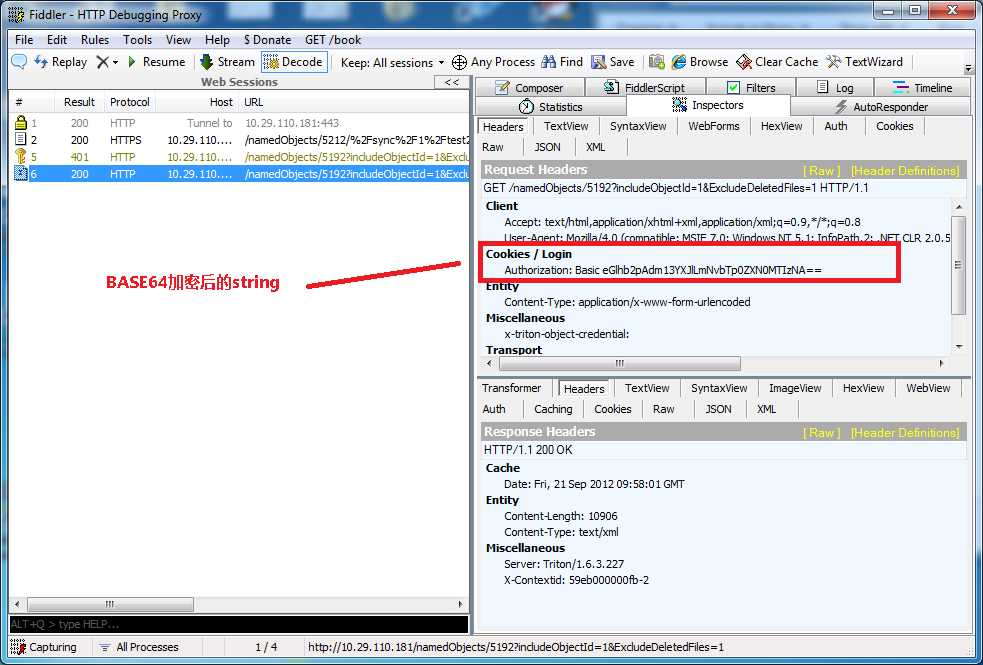Viewport: 983px width, 665px height.
Task: Click [Raw] link in Request Headers
Action: (822, 170)
